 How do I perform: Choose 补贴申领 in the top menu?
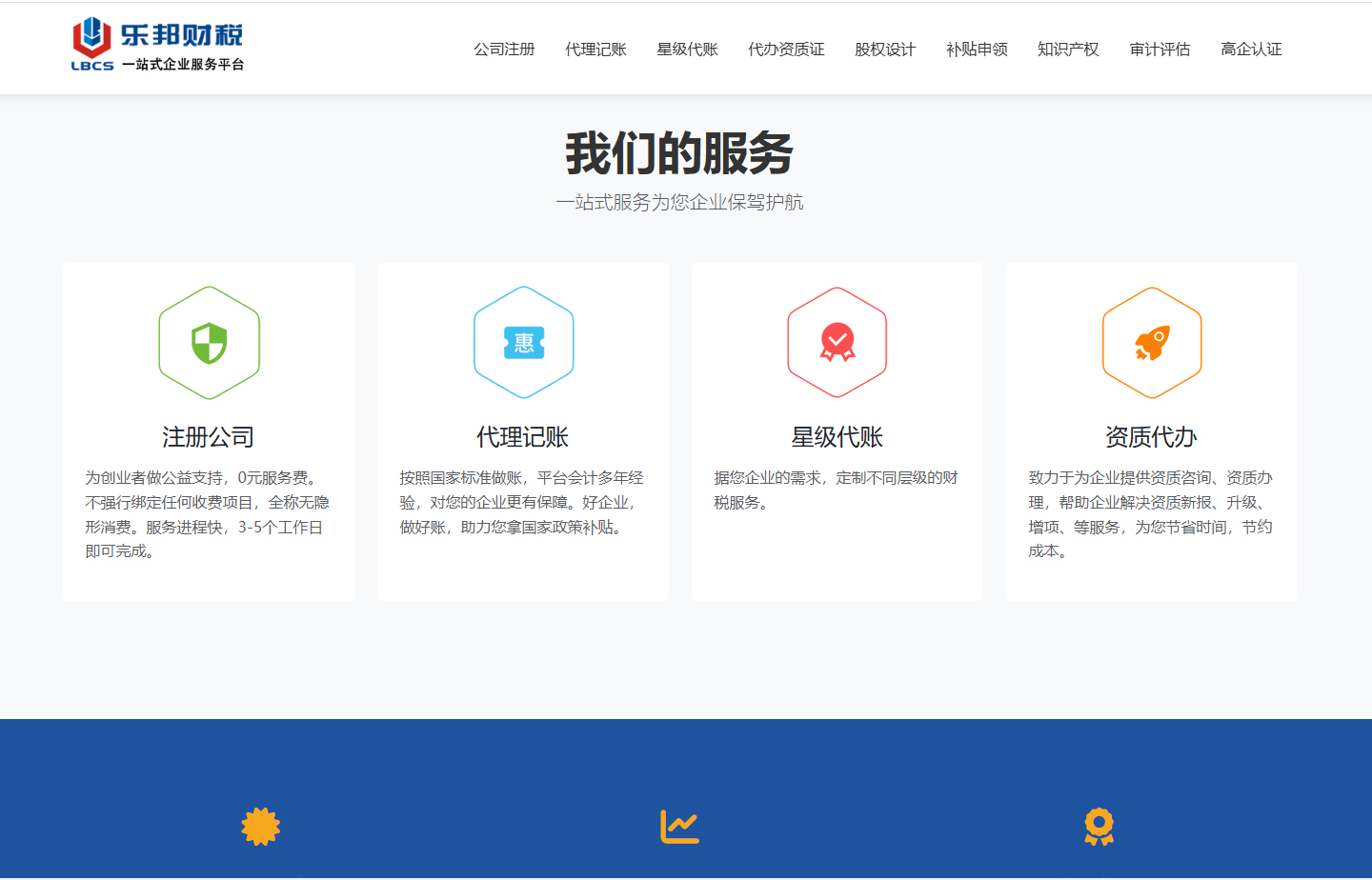977,50
